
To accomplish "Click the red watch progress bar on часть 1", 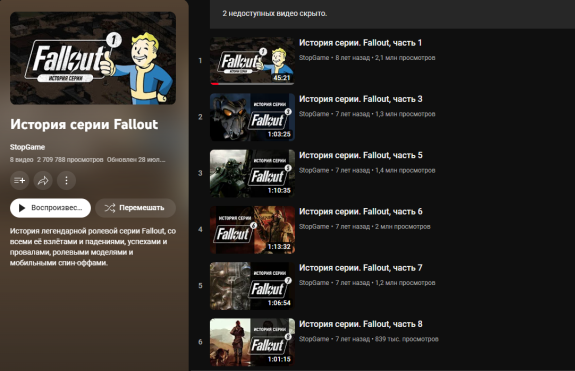I will (215, 84).
